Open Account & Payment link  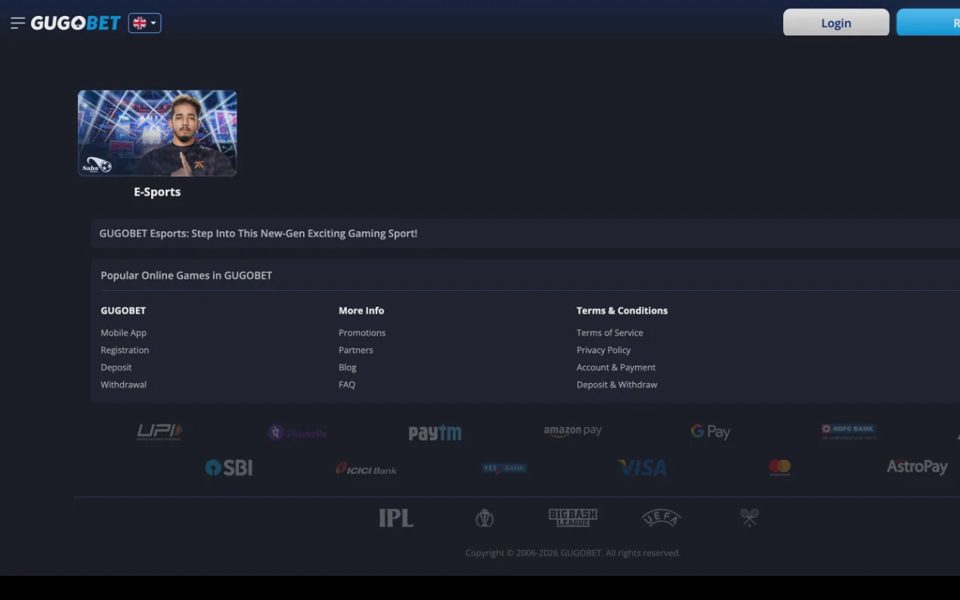[x=616, y=367]
